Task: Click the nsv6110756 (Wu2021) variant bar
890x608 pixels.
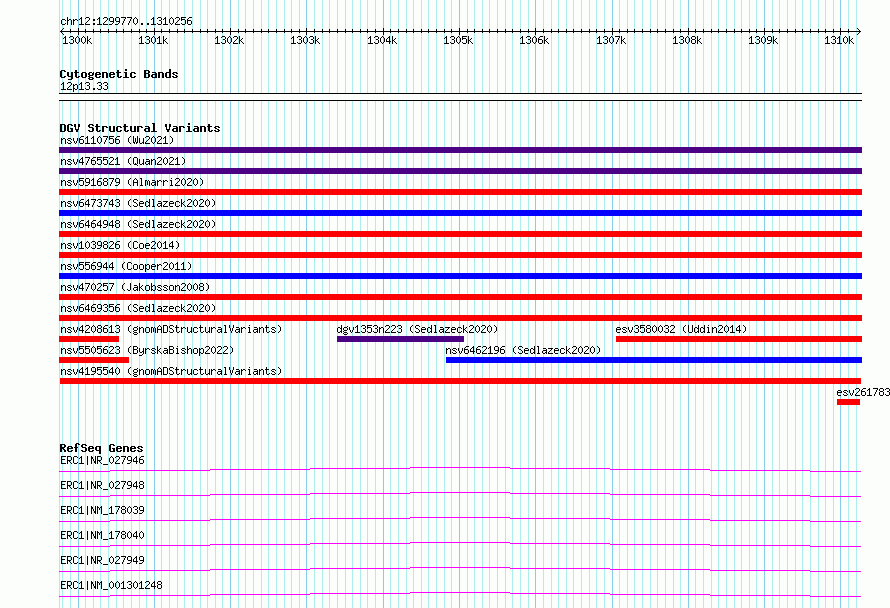Action: [460, 150]
